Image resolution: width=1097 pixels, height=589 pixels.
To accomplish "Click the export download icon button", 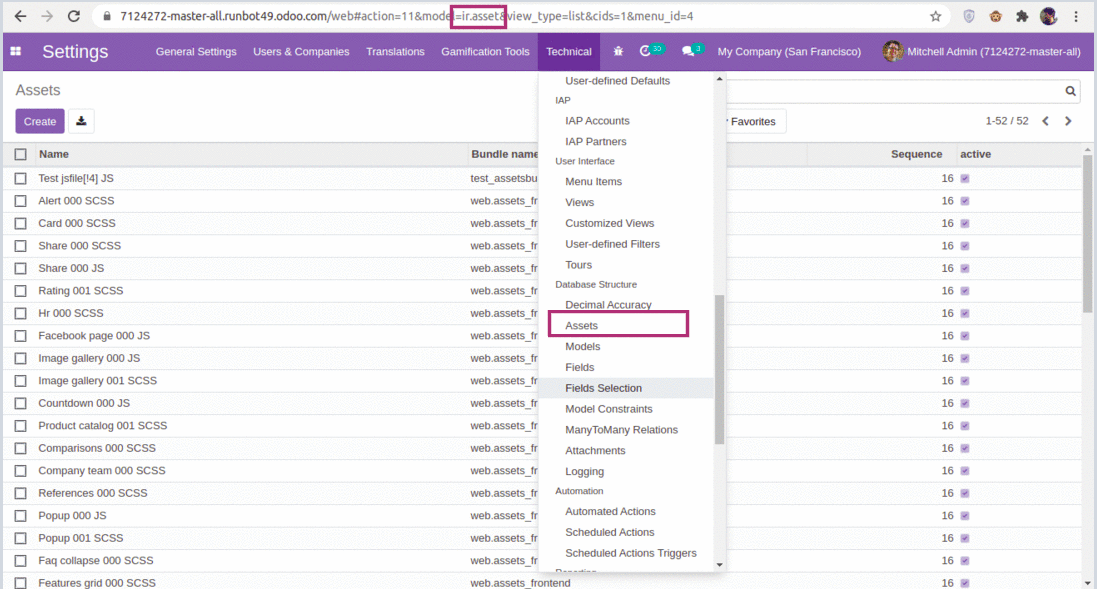I will [x=81, y=121].
